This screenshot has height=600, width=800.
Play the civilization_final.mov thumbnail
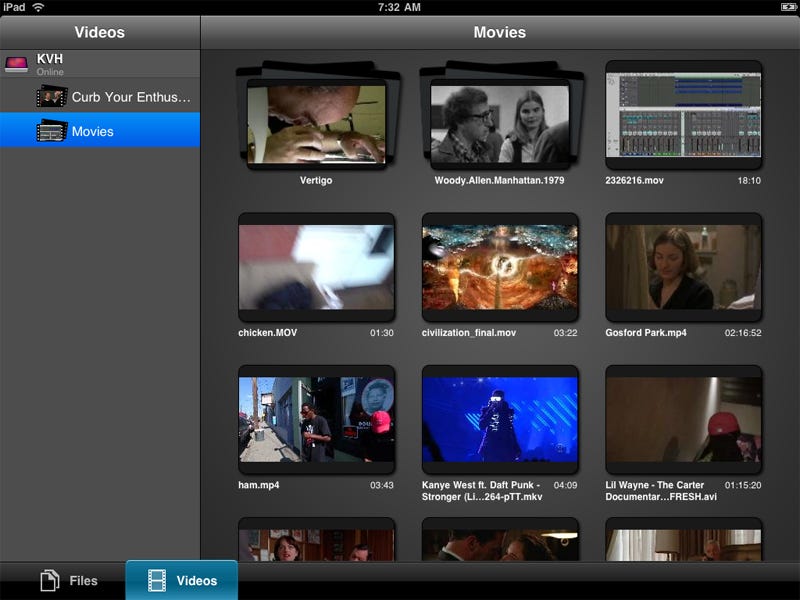(500, 267)
